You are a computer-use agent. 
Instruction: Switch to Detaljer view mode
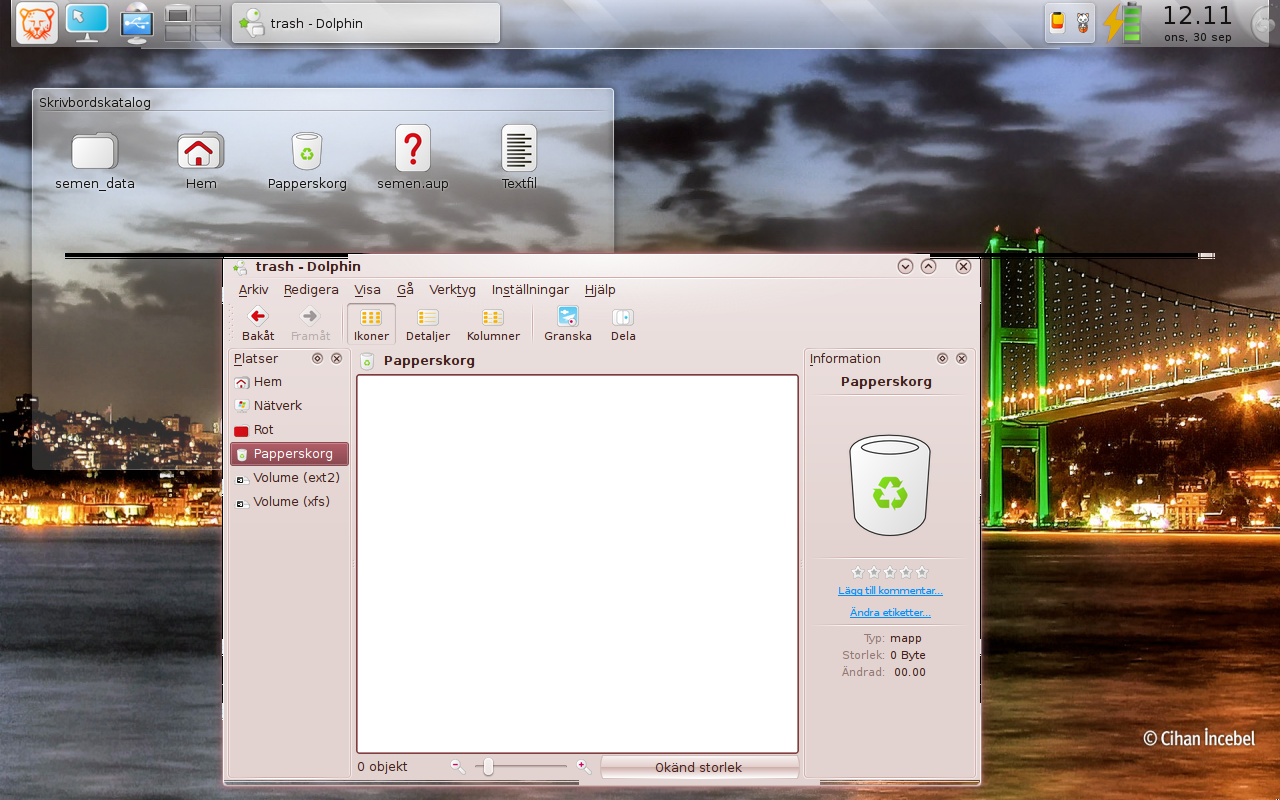(428, 318)
